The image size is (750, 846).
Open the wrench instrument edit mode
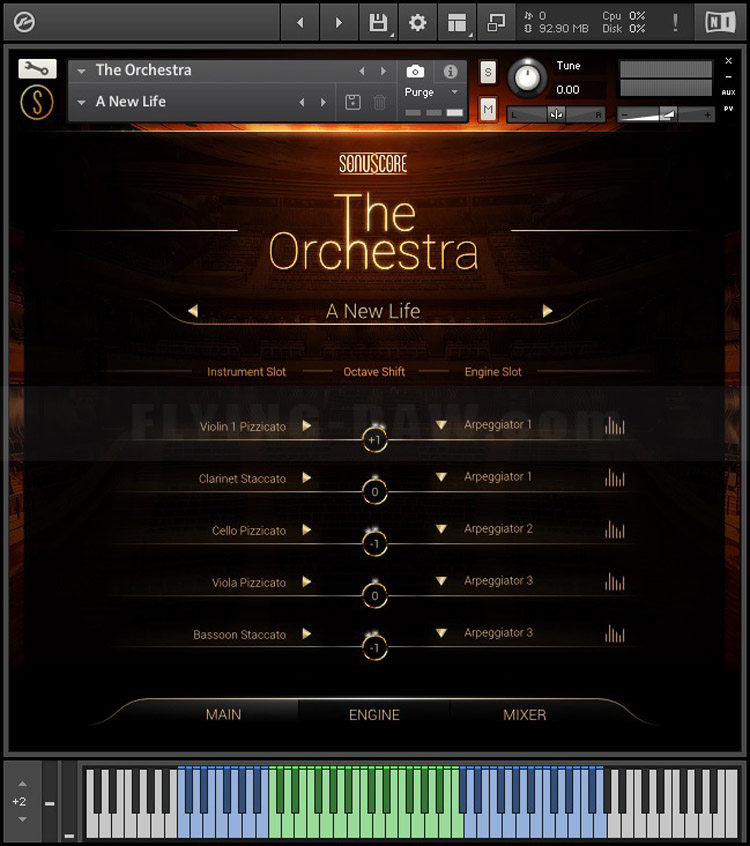coord(37,69)
